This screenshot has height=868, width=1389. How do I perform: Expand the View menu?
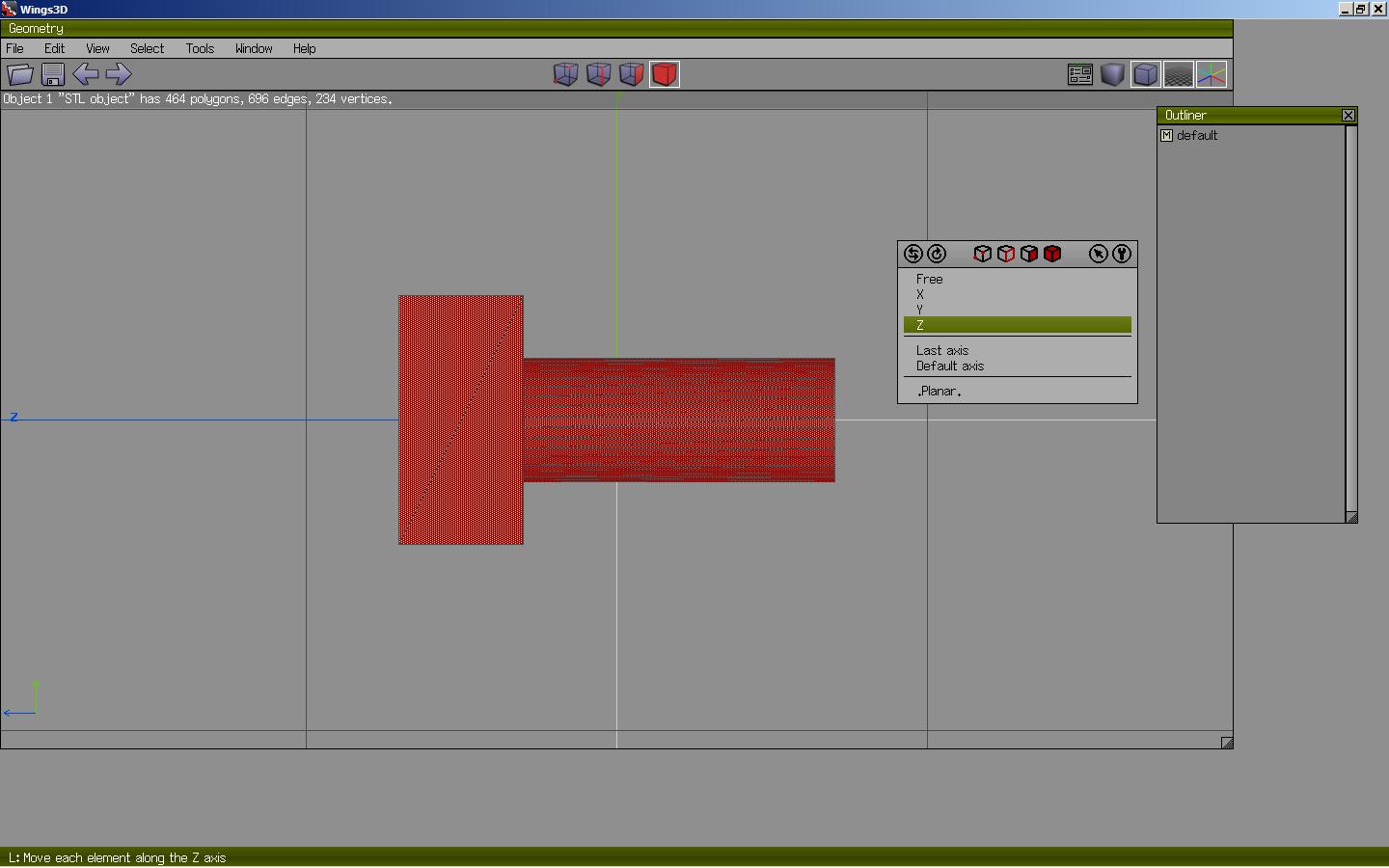click(97, 48)
